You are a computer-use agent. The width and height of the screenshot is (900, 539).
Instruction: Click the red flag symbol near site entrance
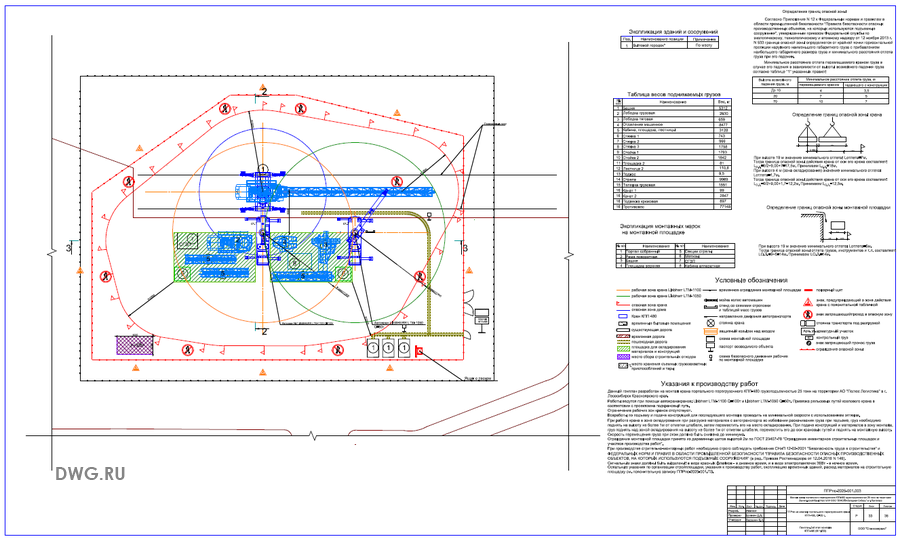point(420,350)
